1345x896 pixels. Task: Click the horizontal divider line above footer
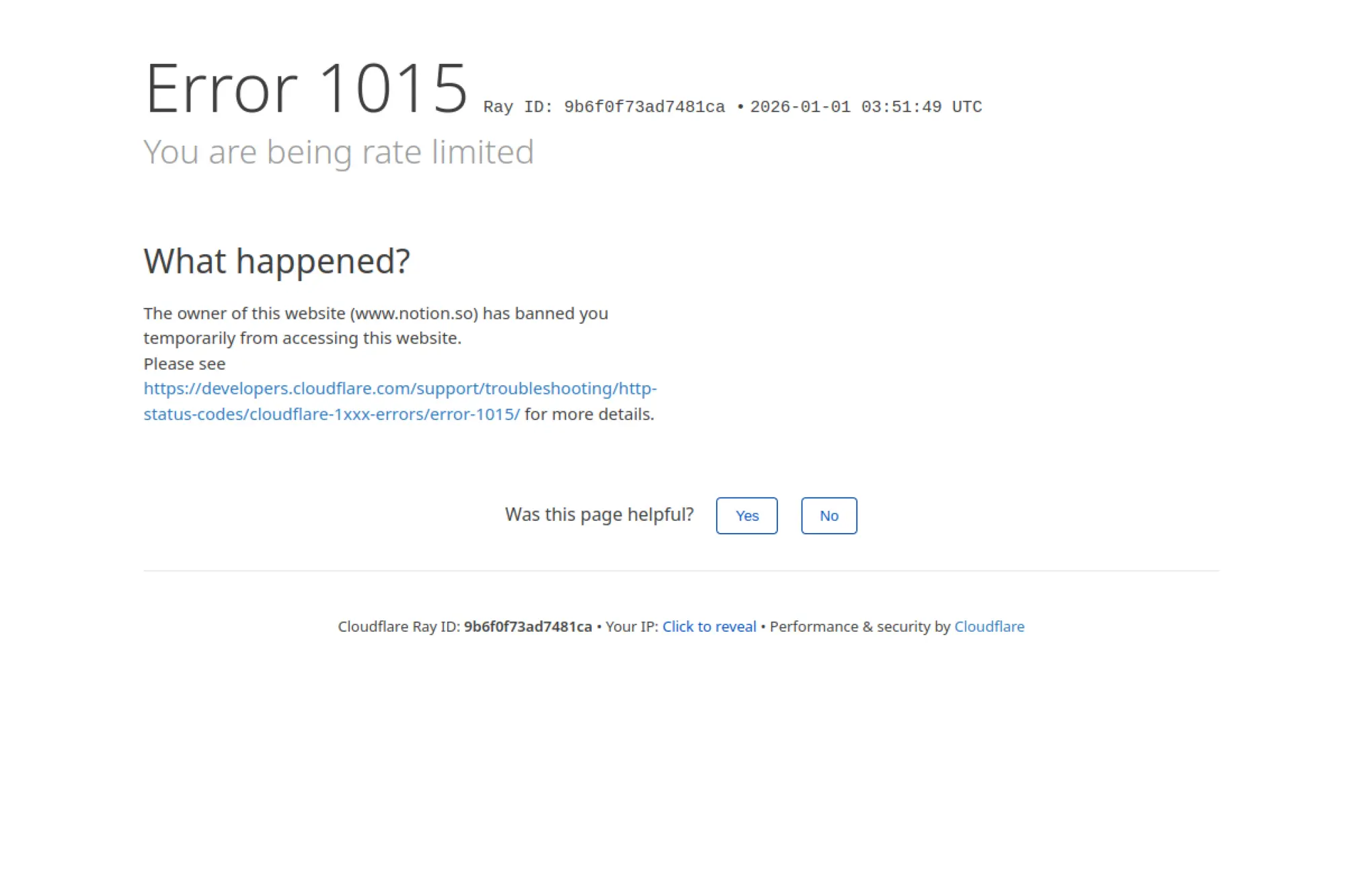coord(681,571)
